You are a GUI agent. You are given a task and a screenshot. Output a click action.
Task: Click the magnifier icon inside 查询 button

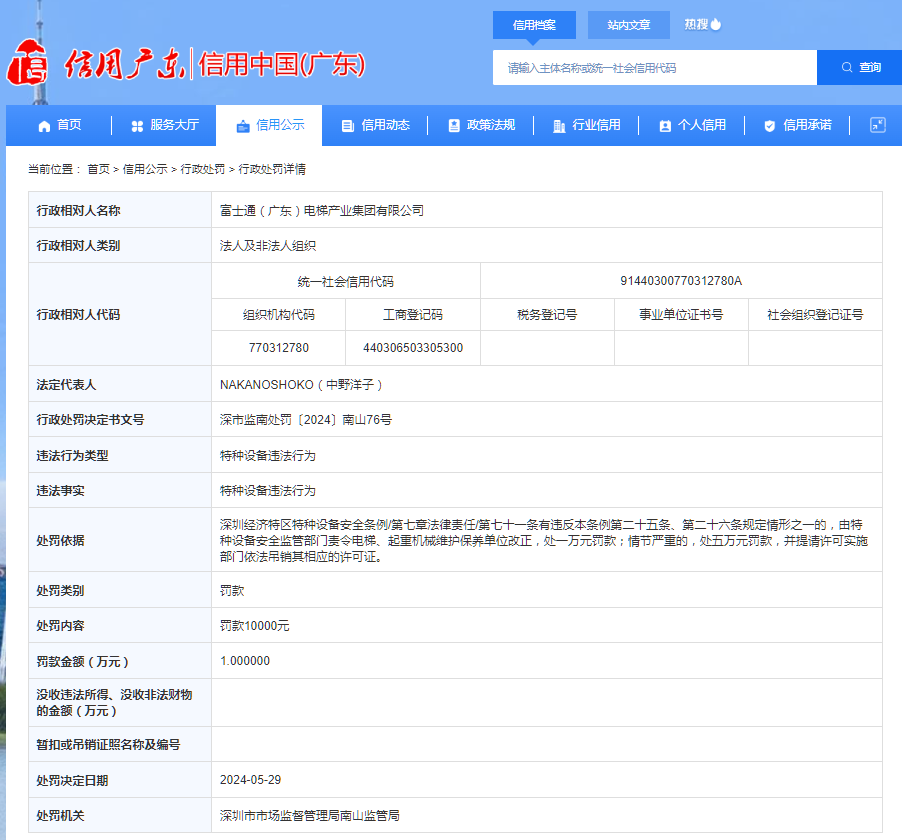click(846, 67)
